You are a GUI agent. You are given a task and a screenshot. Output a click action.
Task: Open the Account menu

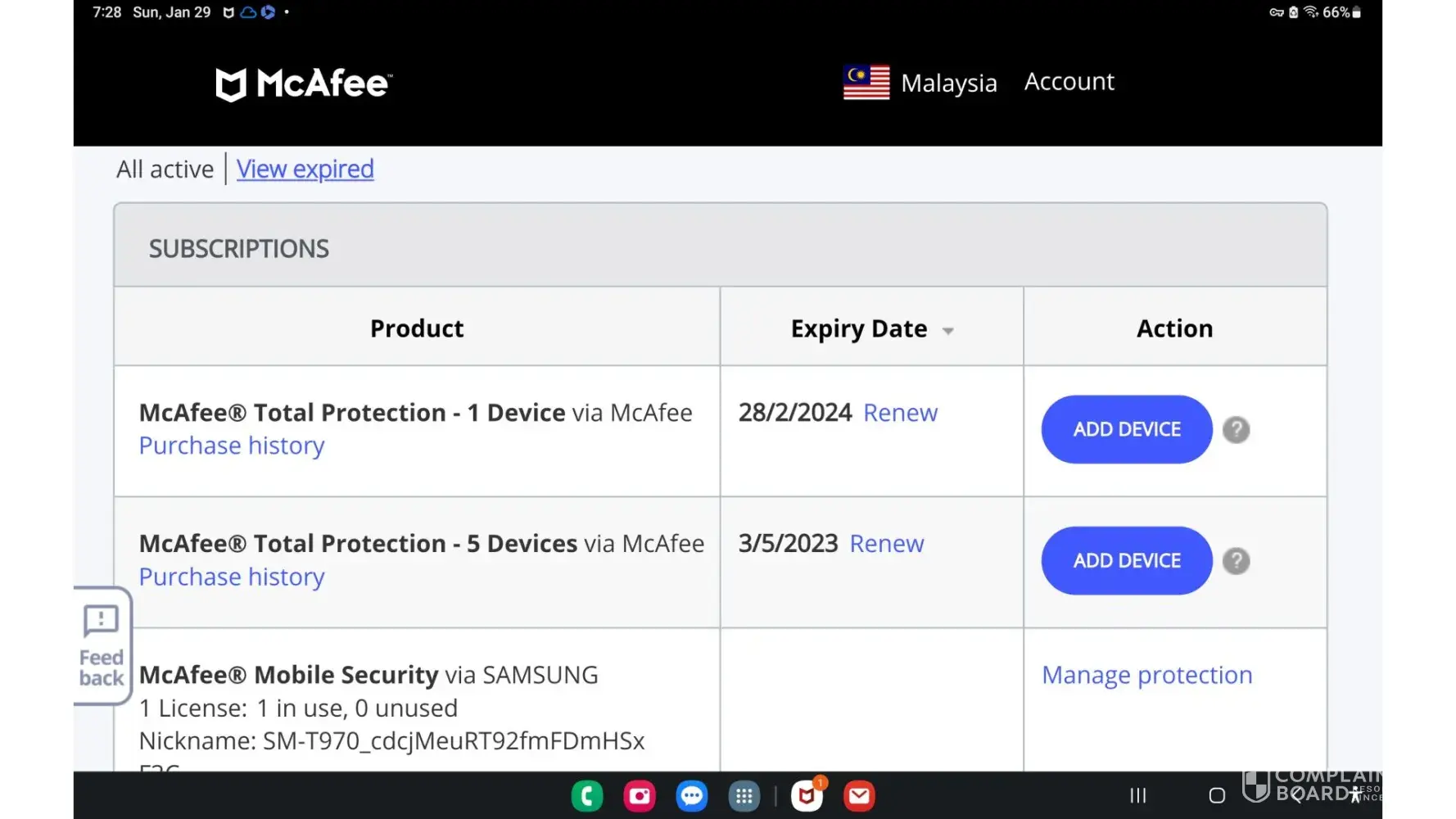click(x=1069, y=82)
